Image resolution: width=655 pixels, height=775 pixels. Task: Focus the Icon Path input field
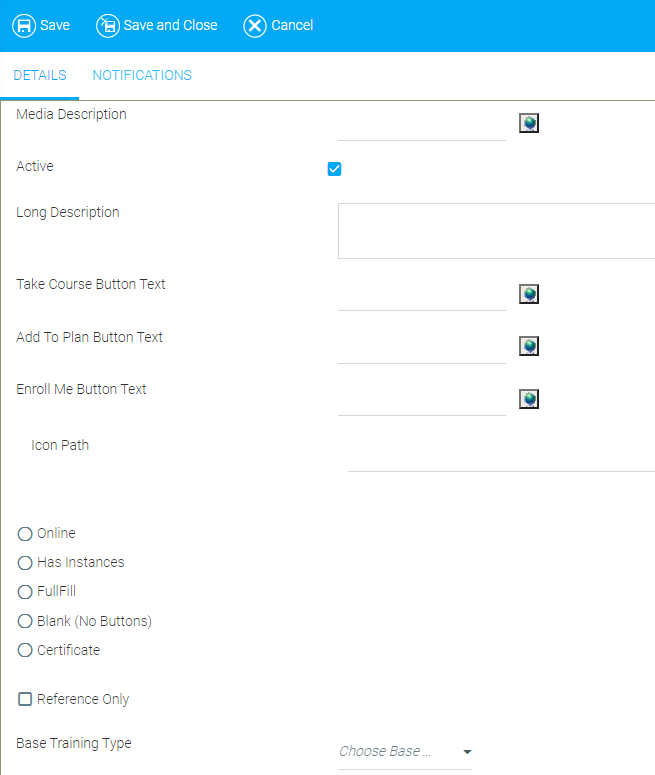pos(500,457)
